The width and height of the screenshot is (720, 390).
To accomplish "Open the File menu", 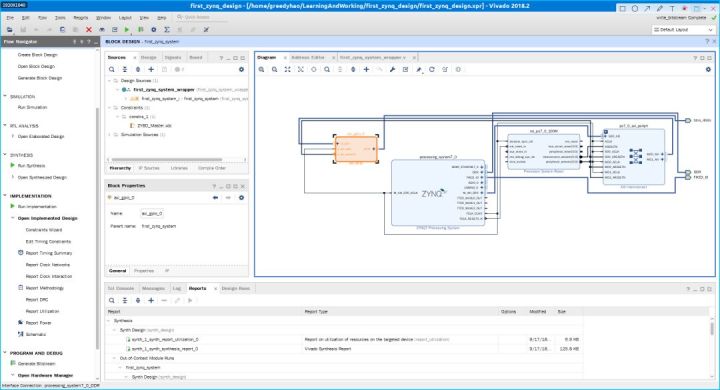I will click(x=10, y=17).
